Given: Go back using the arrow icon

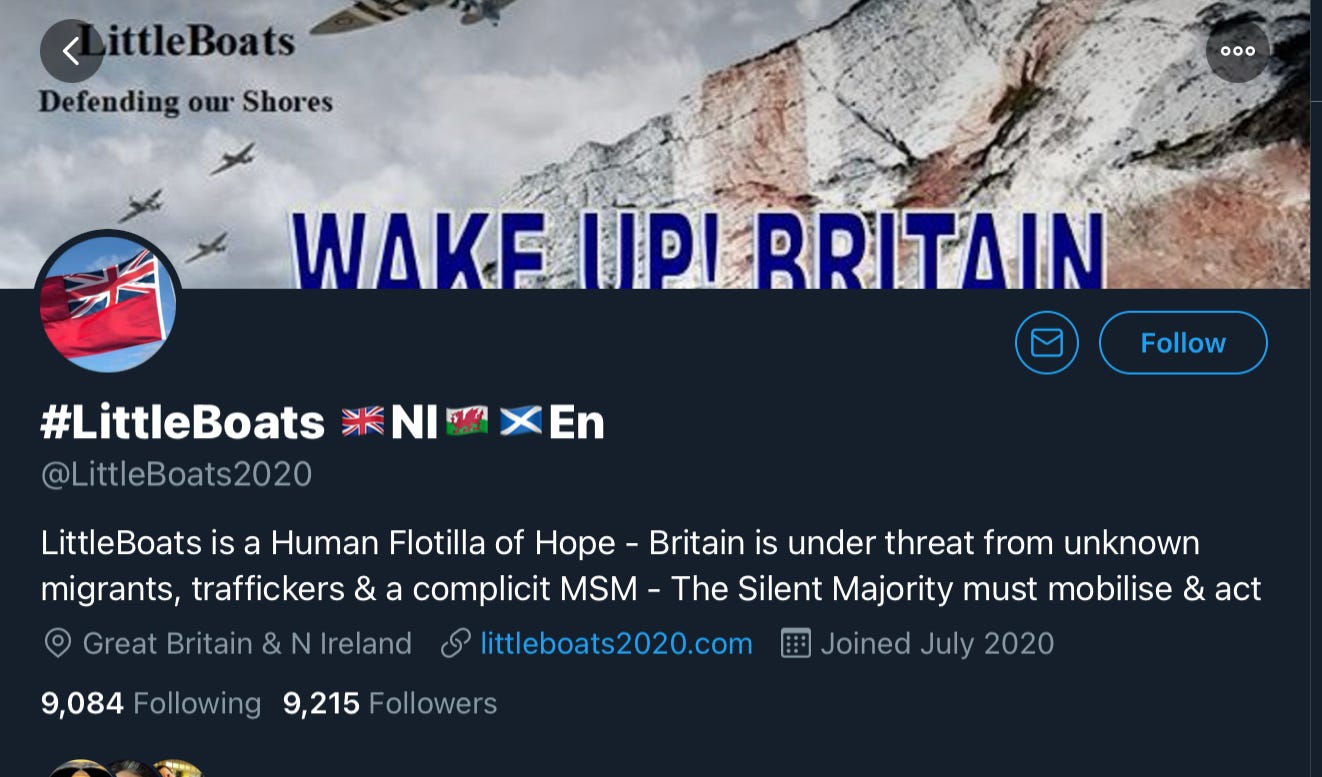Looking at the screenshot, I should coord(72,51).
